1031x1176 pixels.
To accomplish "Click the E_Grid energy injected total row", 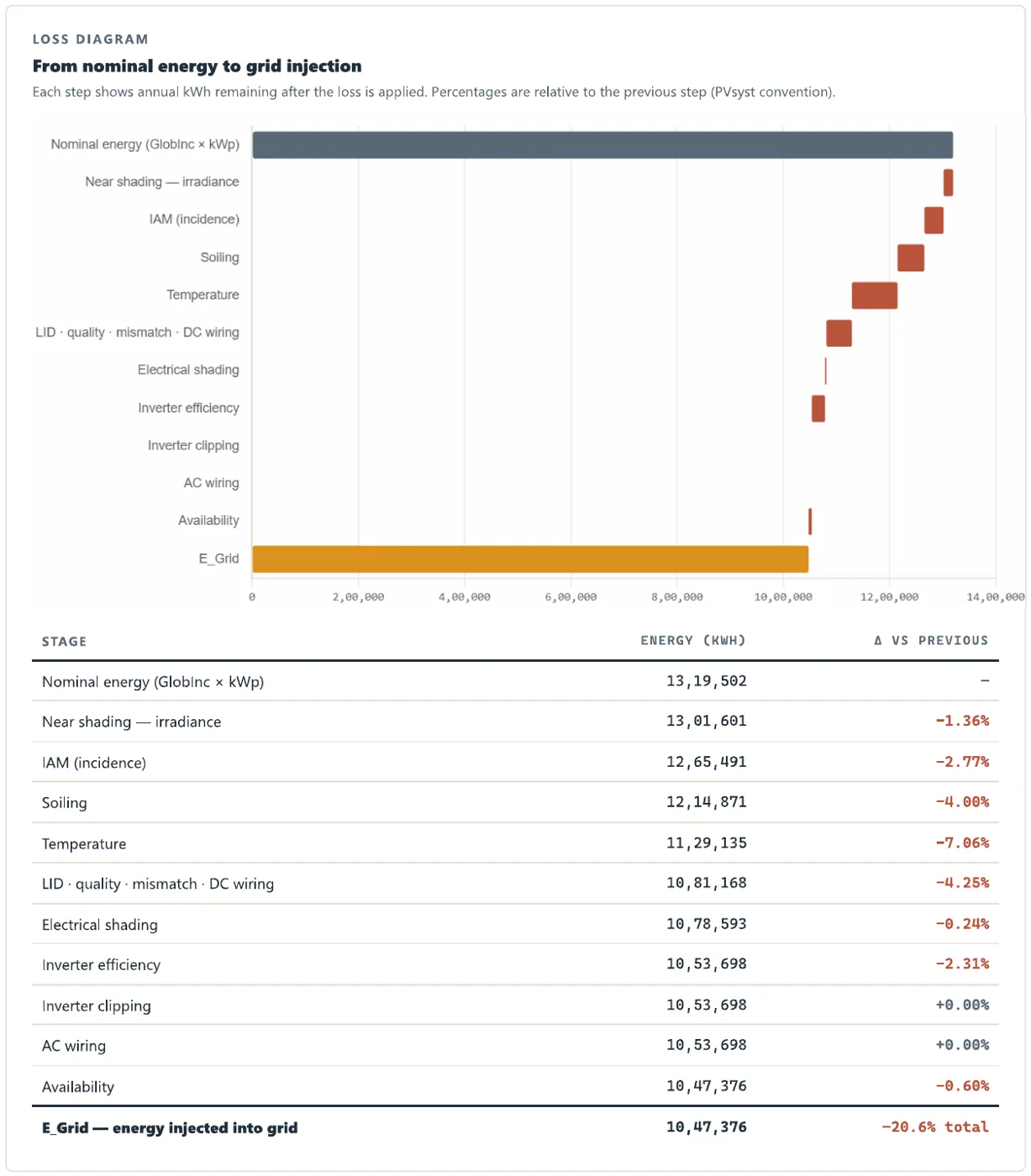I will point(515,1127).
